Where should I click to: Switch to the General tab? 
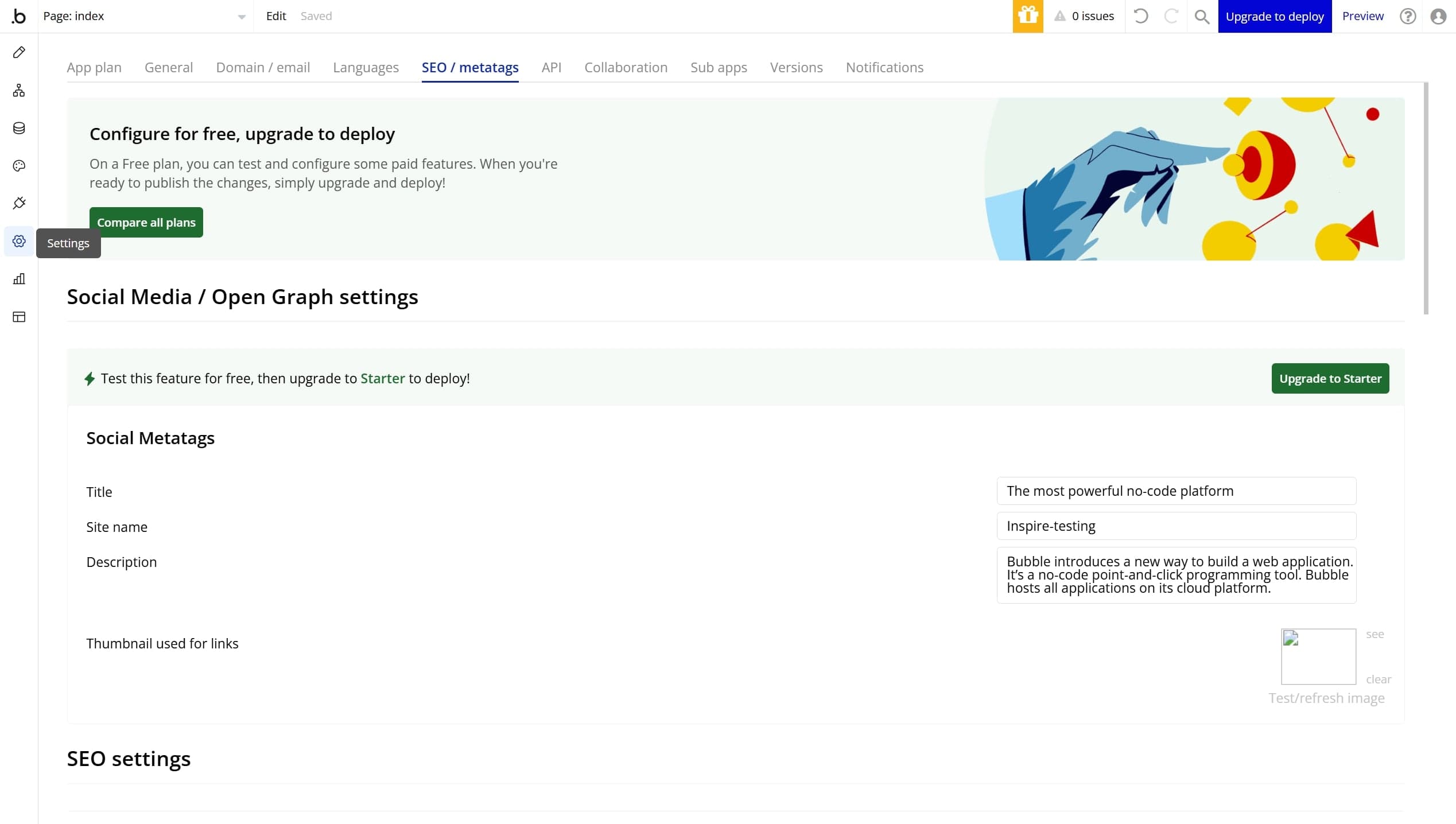click(x=169, y=68)
